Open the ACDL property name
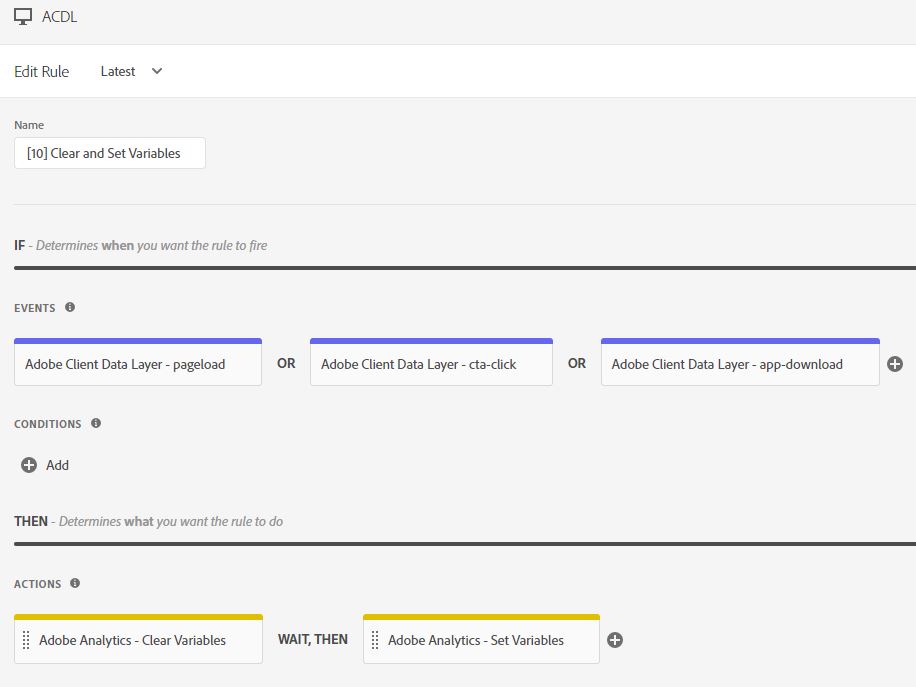 [x=59, y=17]
